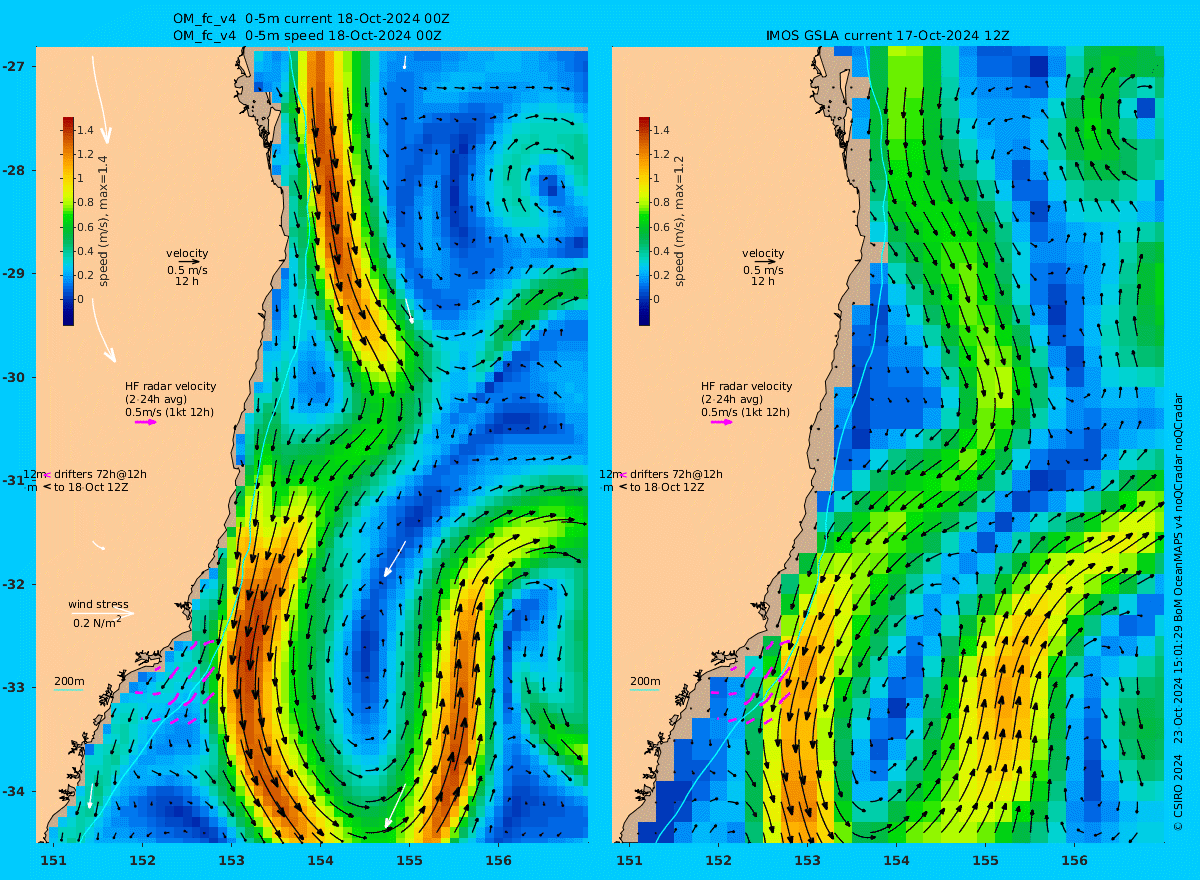This screenshot has height=880, width=1200.
Task: Click the '0' tick on left color bar
Action: pyautogui.click(x=80, y=298)
